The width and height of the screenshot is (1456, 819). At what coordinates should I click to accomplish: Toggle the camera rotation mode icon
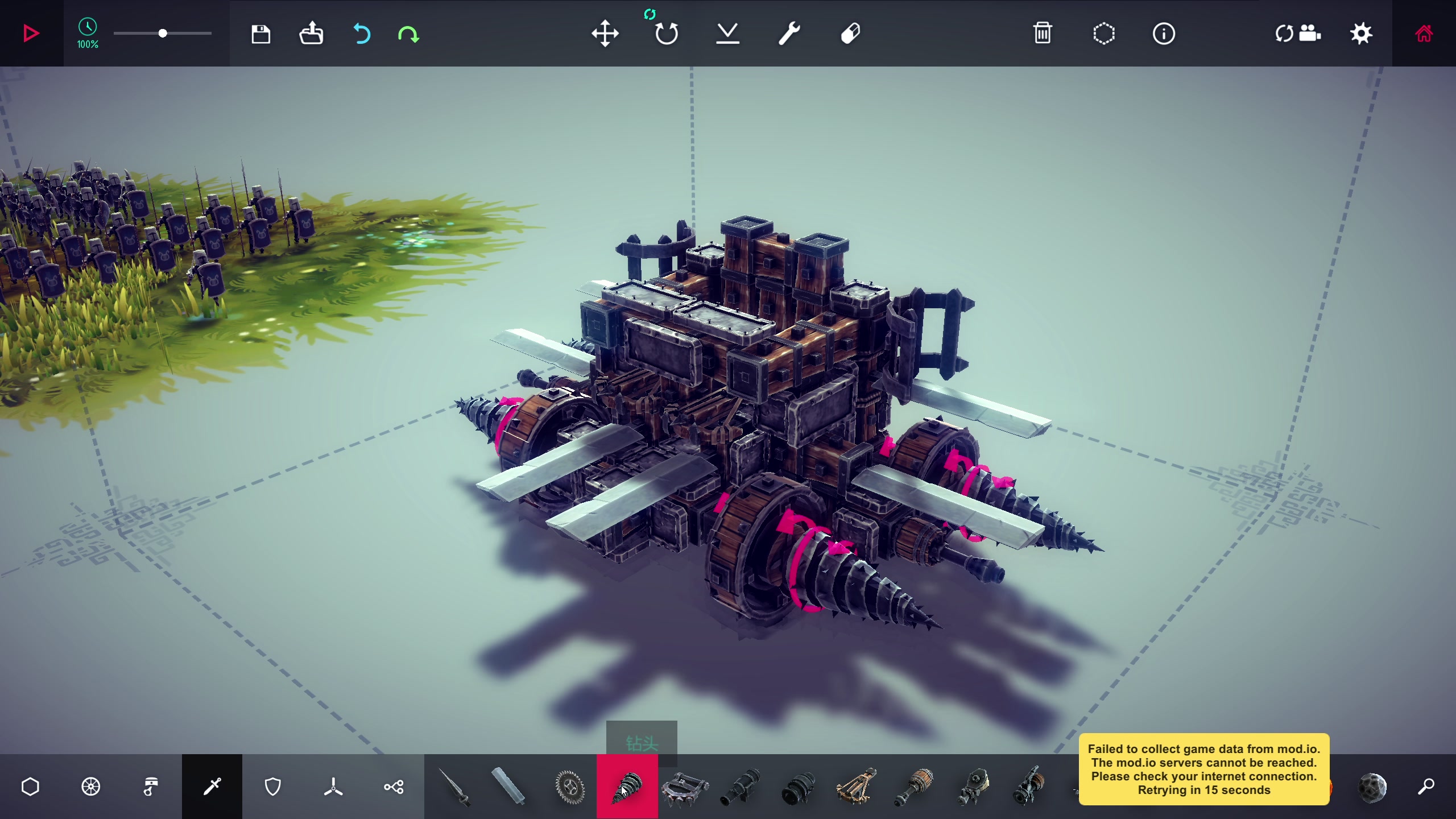click(x=1298, y=34)
